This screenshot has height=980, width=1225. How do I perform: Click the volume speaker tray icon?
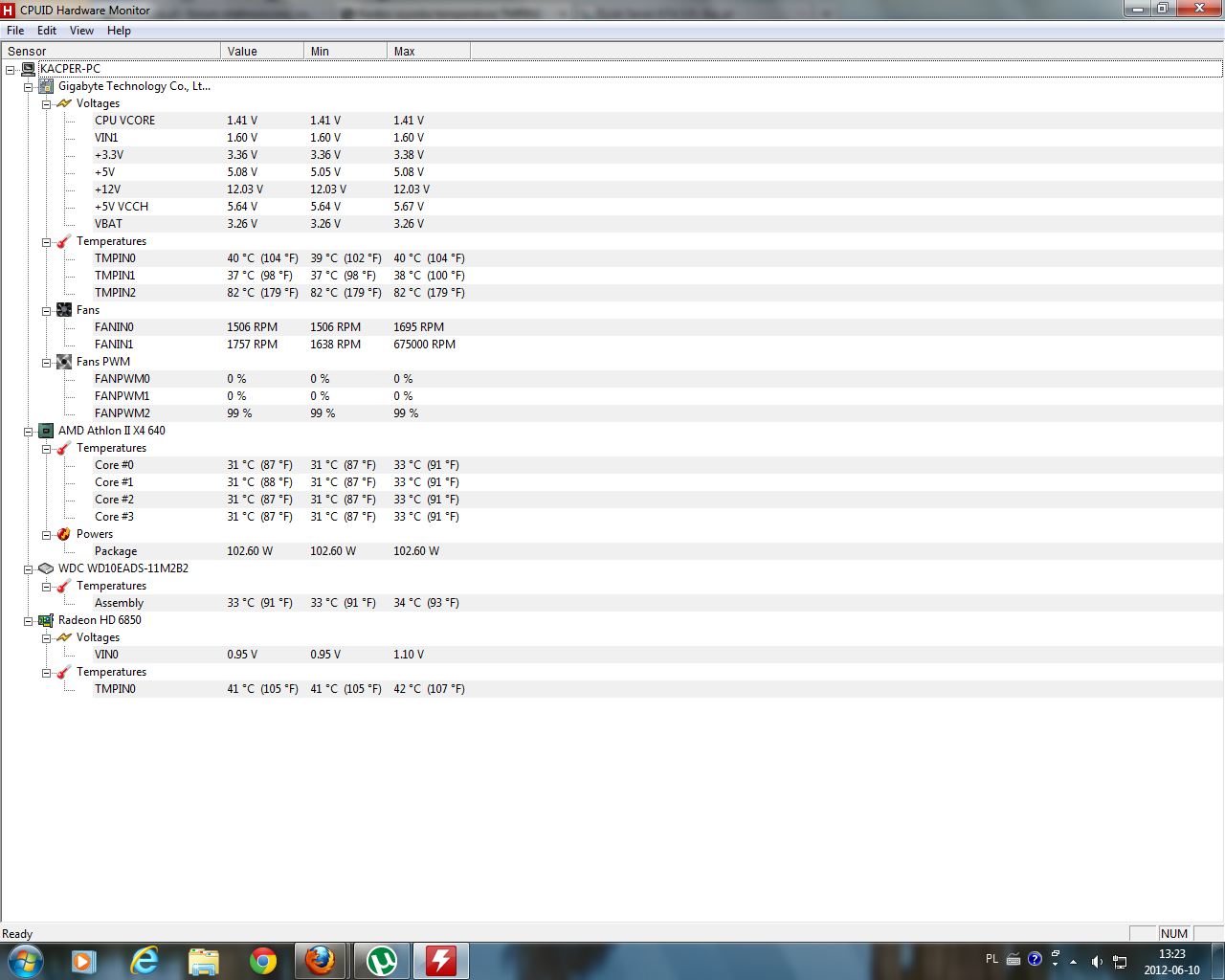1097,962
